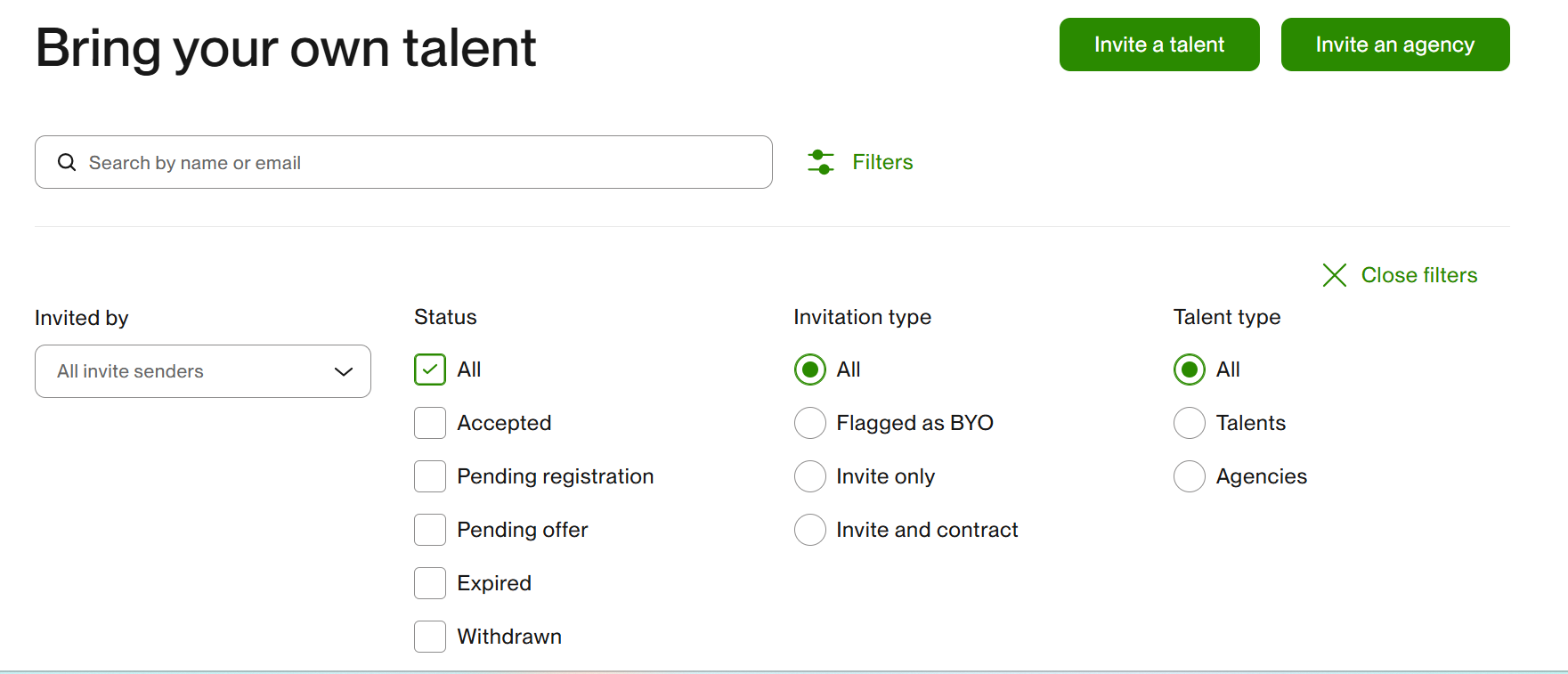Uncheck the All status checkbox

tap(429, 369)
